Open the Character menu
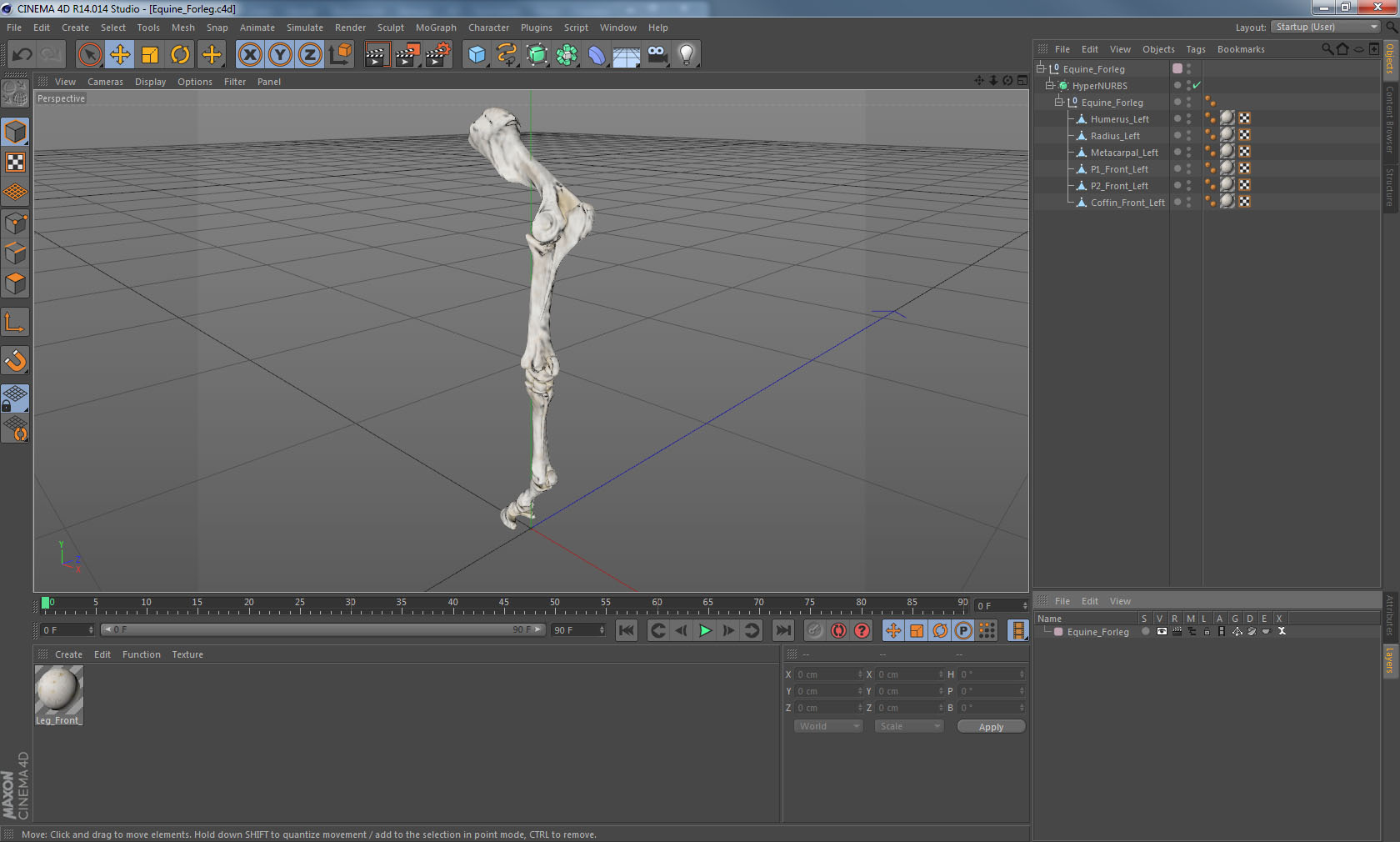Image resolution: width=1400 pixels, height=842 pixels. pos(488,28)
